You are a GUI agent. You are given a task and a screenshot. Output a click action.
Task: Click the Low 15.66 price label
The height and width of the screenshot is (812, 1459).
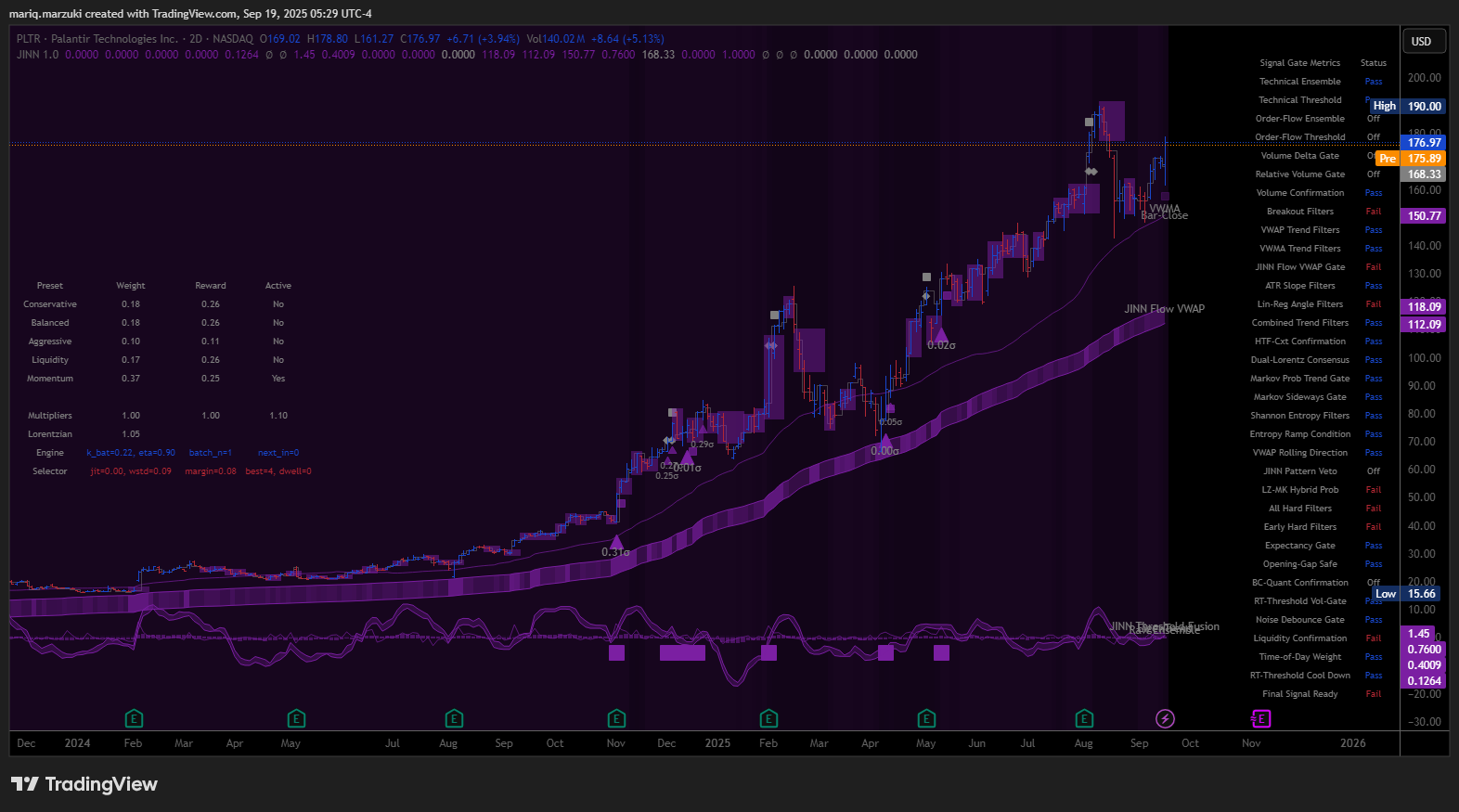click(1407, 594)
